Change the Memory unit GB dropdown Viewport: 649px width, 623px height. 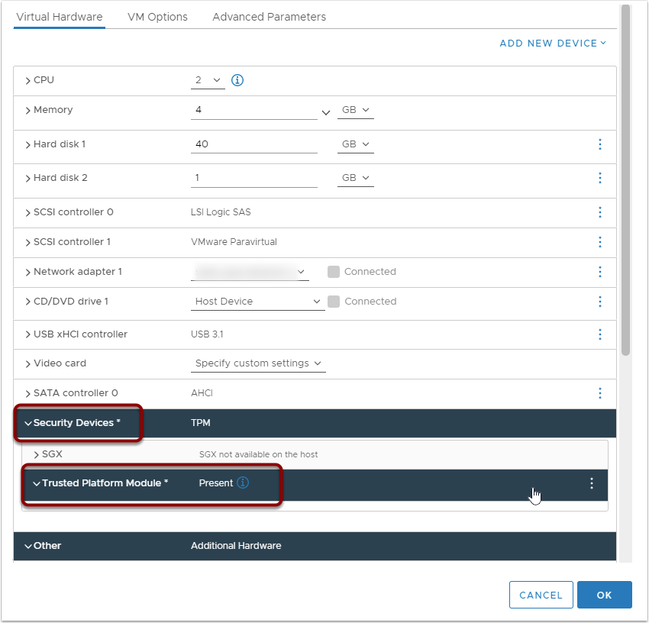356,110
